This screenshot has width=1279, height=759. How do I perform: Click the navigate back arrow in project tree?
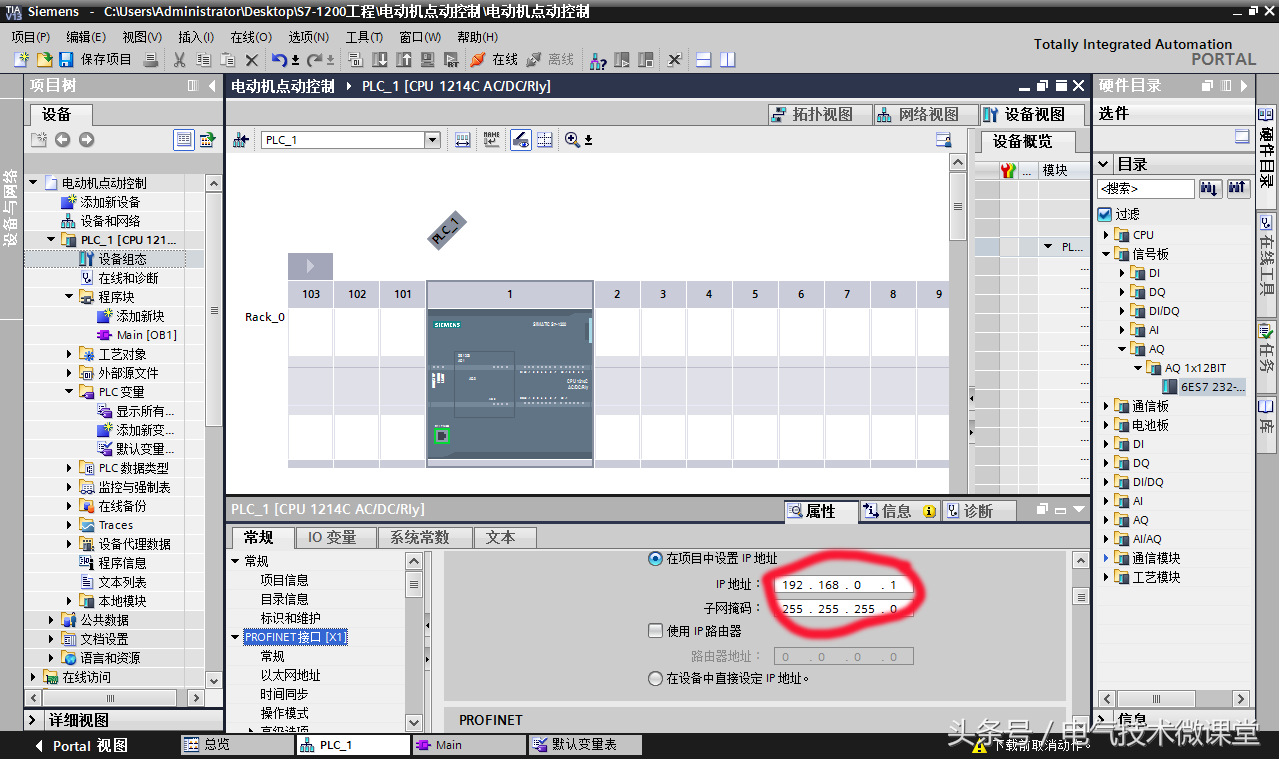tap(62, 140)
